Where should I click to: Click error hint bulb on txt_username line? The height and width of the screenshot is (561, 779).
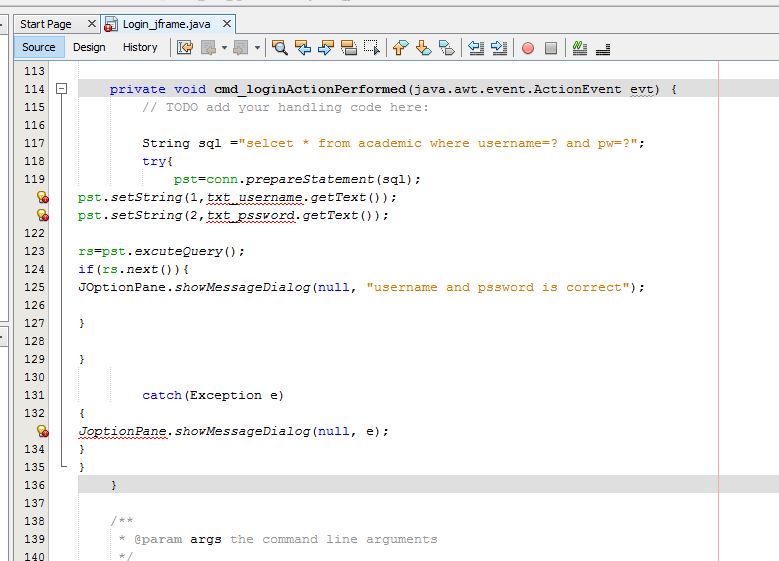(x=43, y=197)
